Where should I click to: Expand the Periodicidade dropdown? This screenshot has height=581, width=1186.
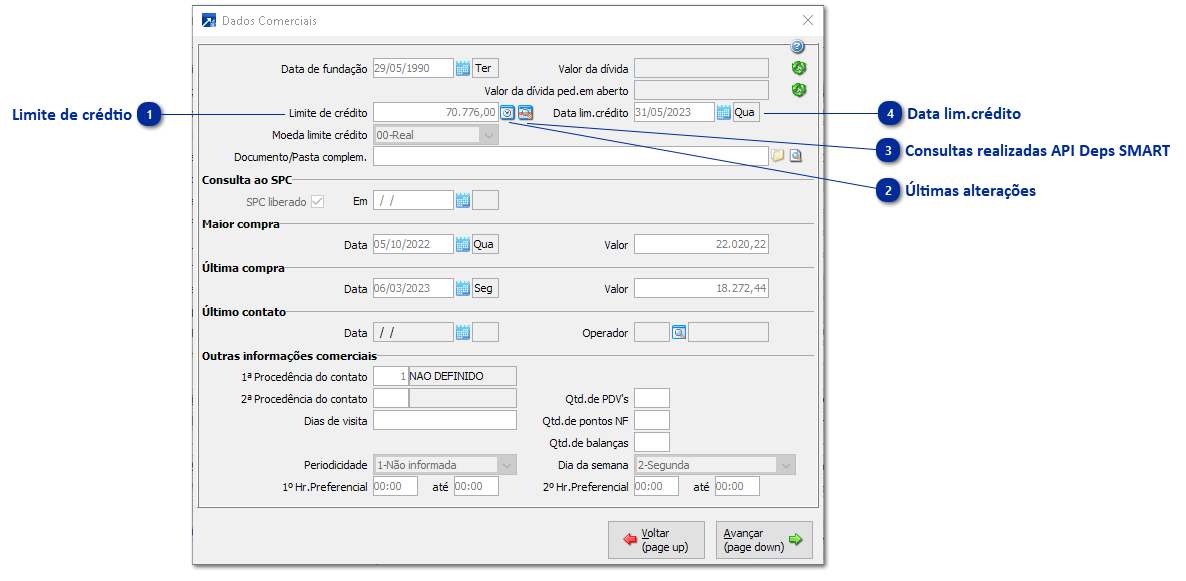point(507,465)
